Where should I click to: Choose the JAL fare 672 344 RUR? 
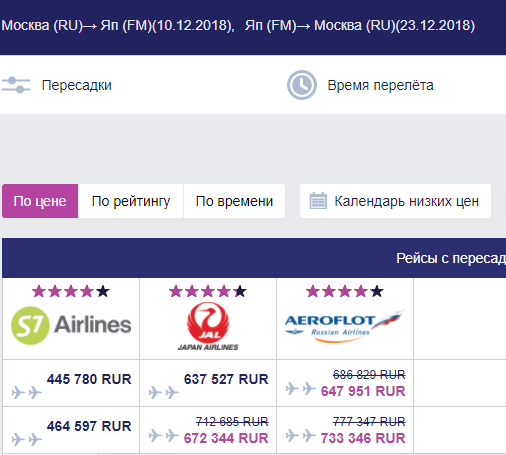point(226,438)
